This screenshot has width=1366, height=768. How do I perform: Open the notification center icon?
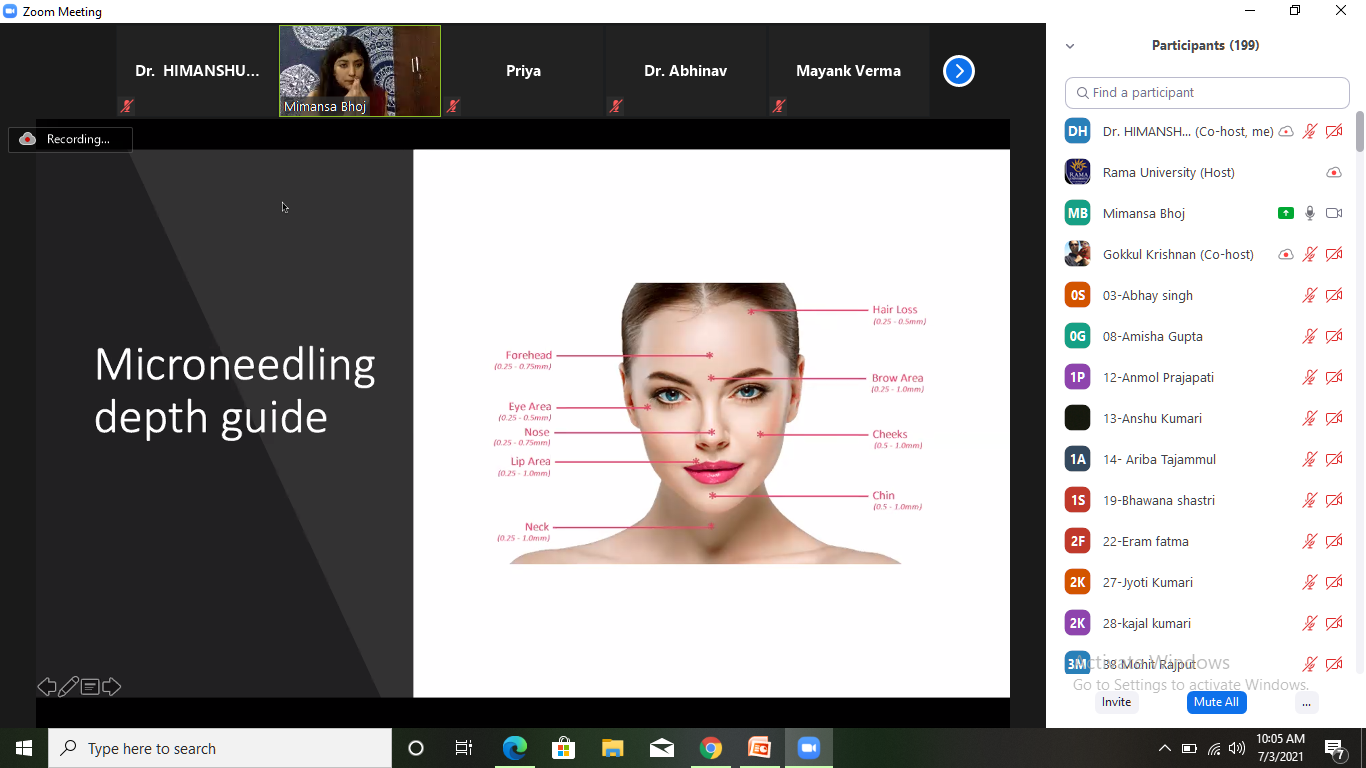click(1335, 748)
